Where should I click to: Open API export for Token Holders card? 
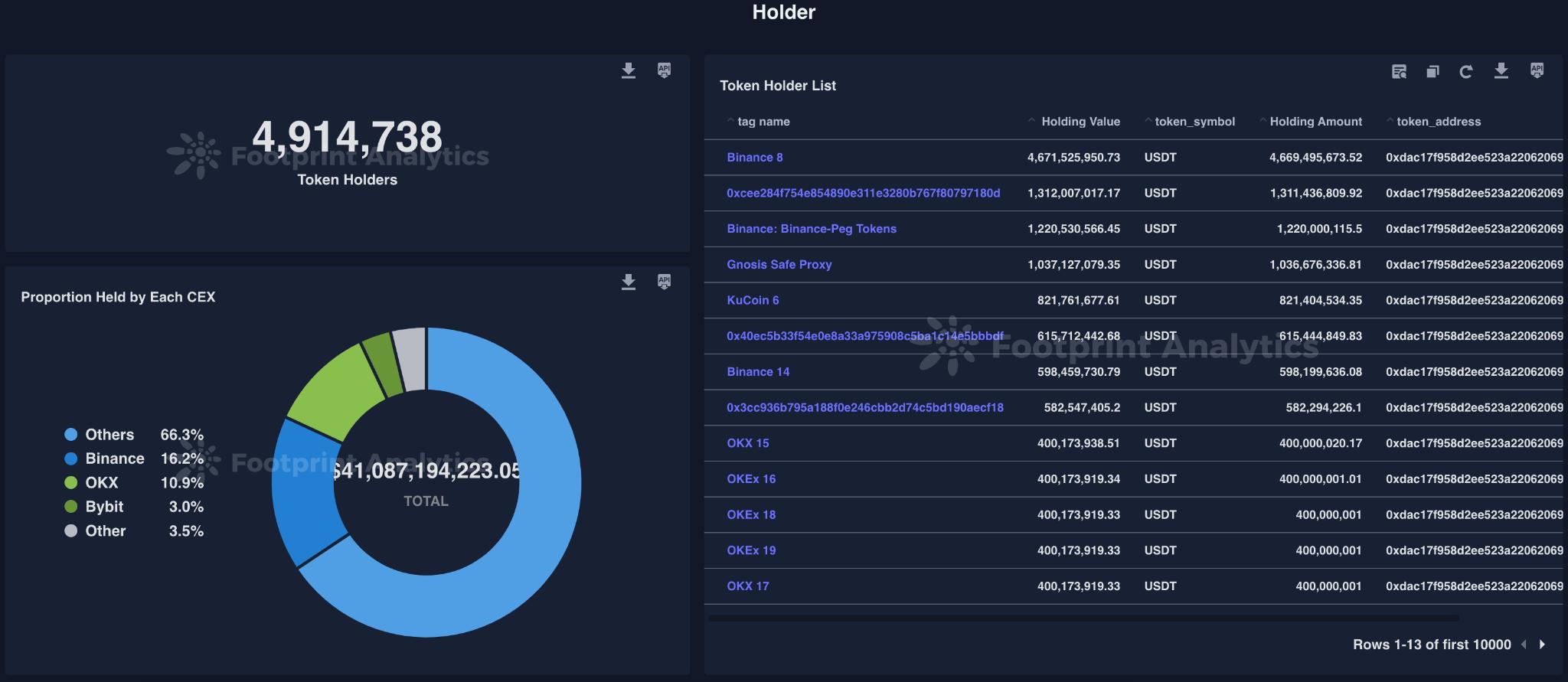pyautogui.click(x=664, y=70)
